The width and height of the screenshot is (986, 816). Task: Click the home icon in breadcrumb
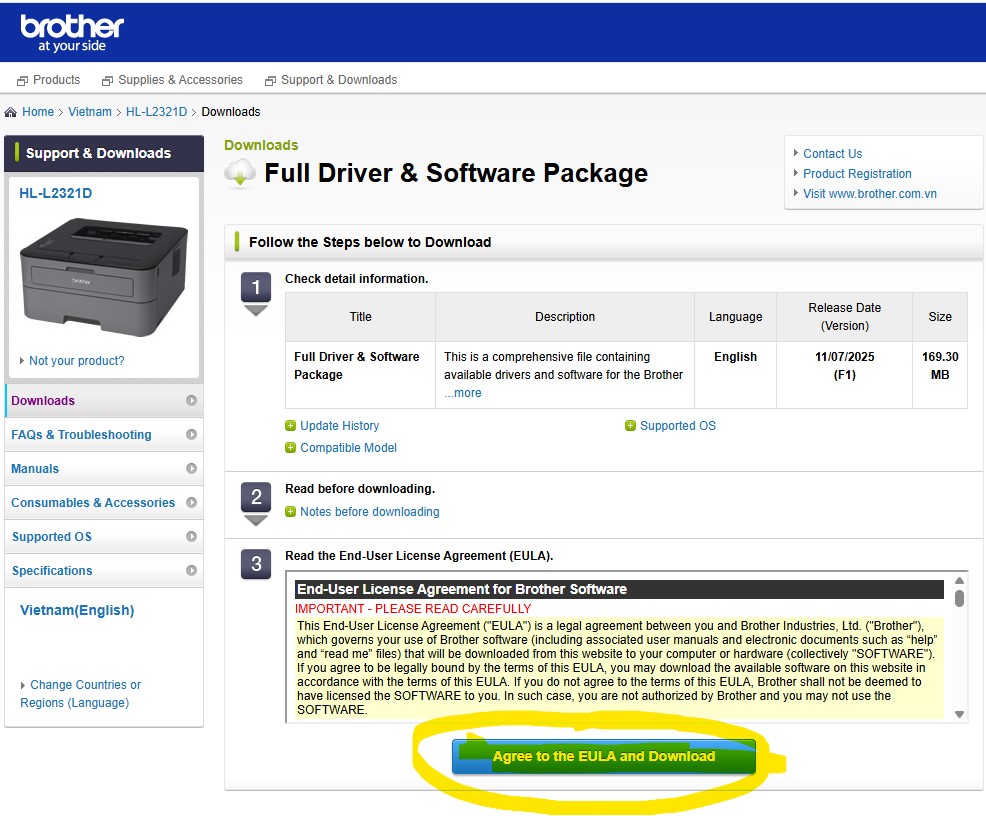[x=11, y=112]
